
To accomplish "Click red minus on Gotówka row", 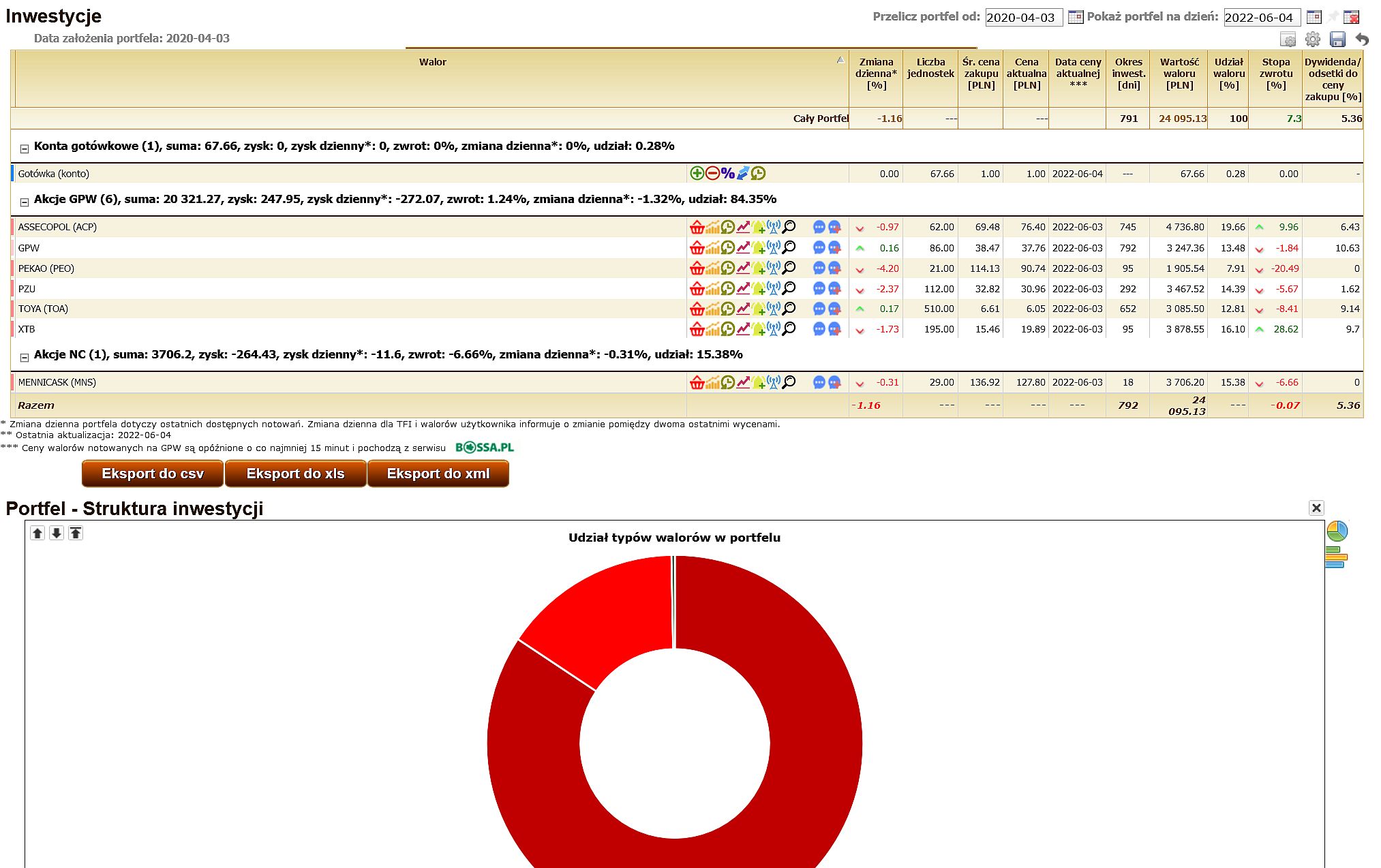I will click(712, 173).
